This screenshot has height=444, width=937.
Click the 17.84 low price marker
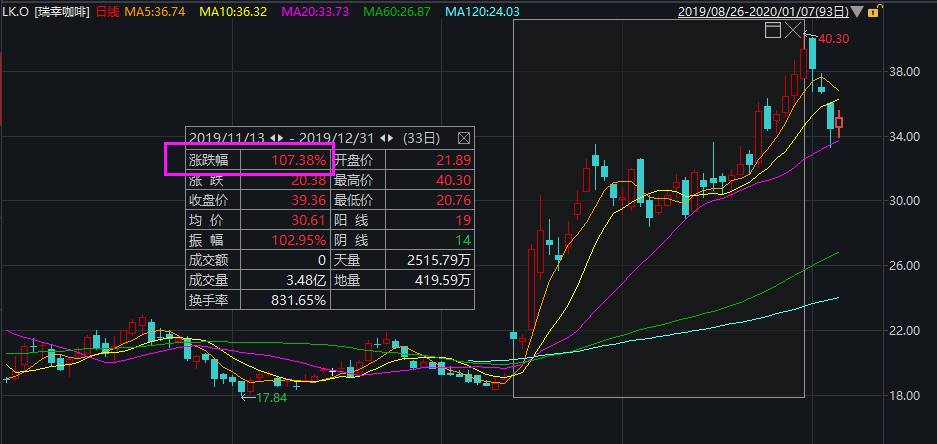(x=271, y=397)
